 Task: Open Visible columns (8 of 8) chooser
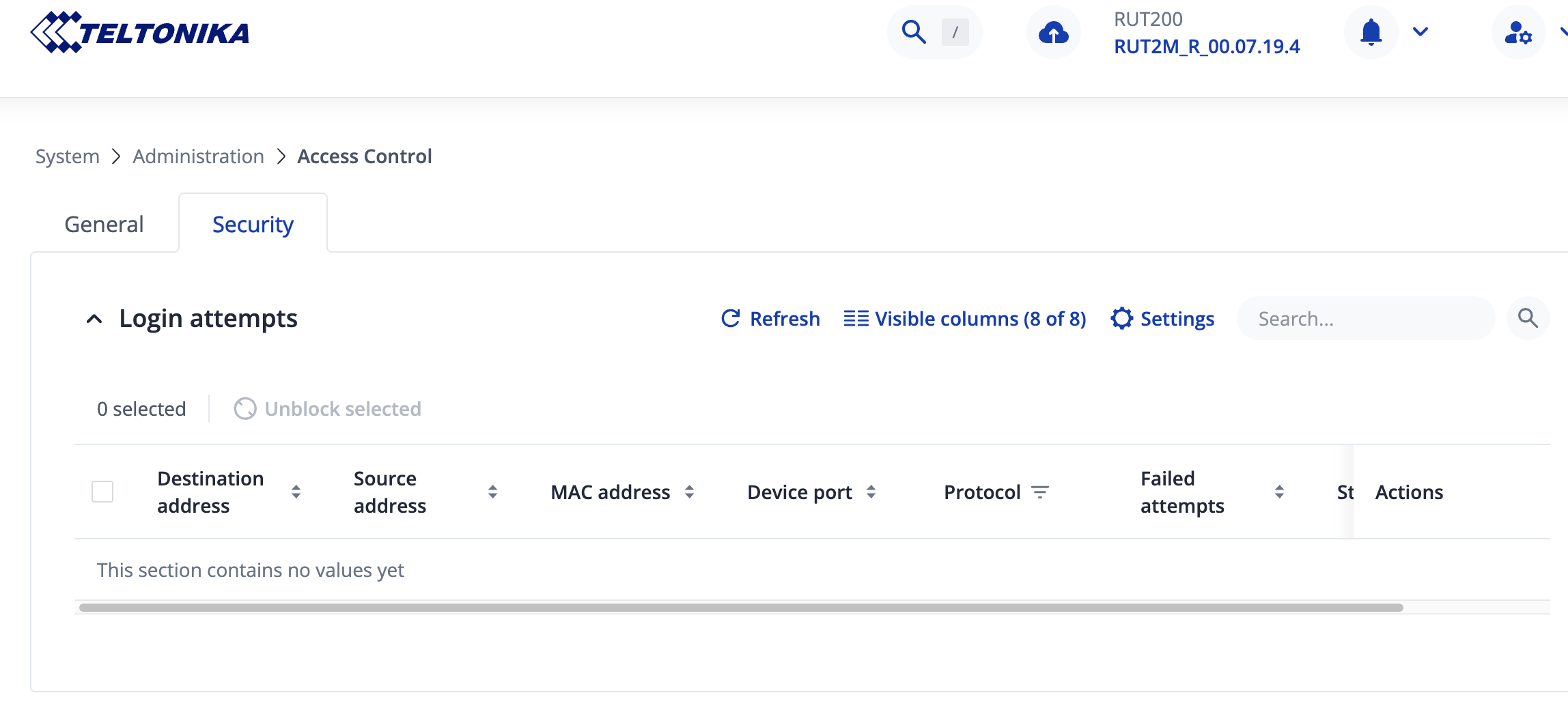964,318
